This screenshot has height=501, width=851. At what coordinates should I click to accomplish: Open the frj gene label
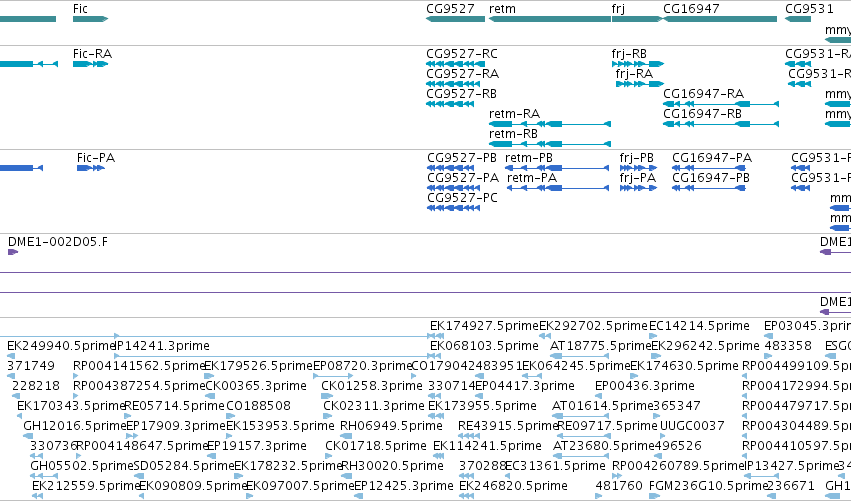point(618,9)
